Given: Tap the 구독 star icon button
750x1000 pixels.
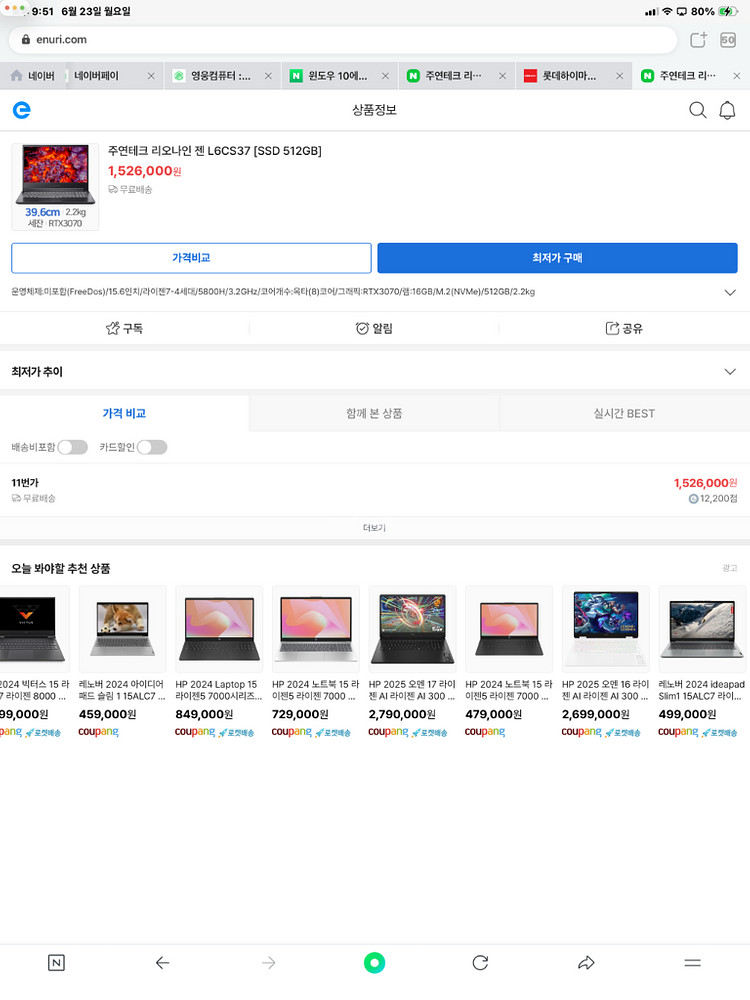Looking at the screenshot, I should (124, 328).
